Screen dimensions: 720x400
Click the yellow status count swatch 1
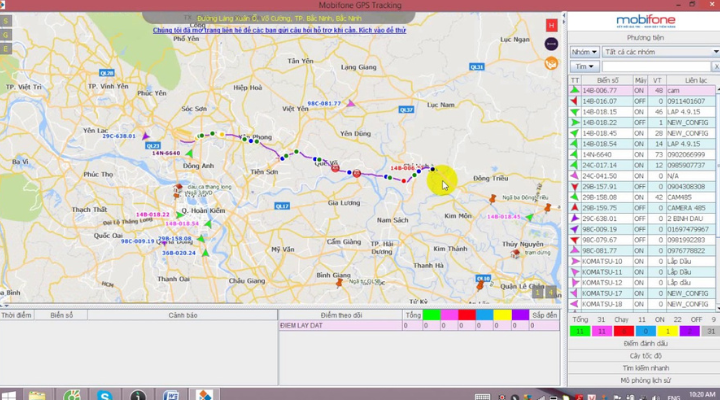pyautogui.click(x=667, y=331)
